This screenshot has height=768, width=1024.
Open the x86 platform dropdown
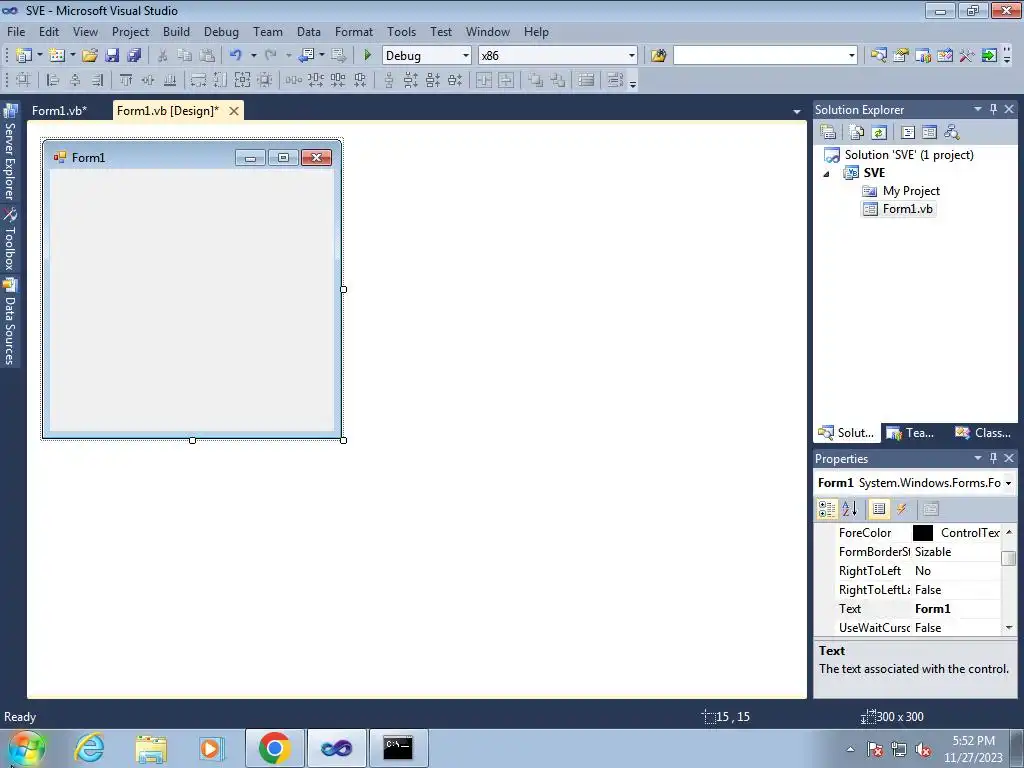(632, 56)
